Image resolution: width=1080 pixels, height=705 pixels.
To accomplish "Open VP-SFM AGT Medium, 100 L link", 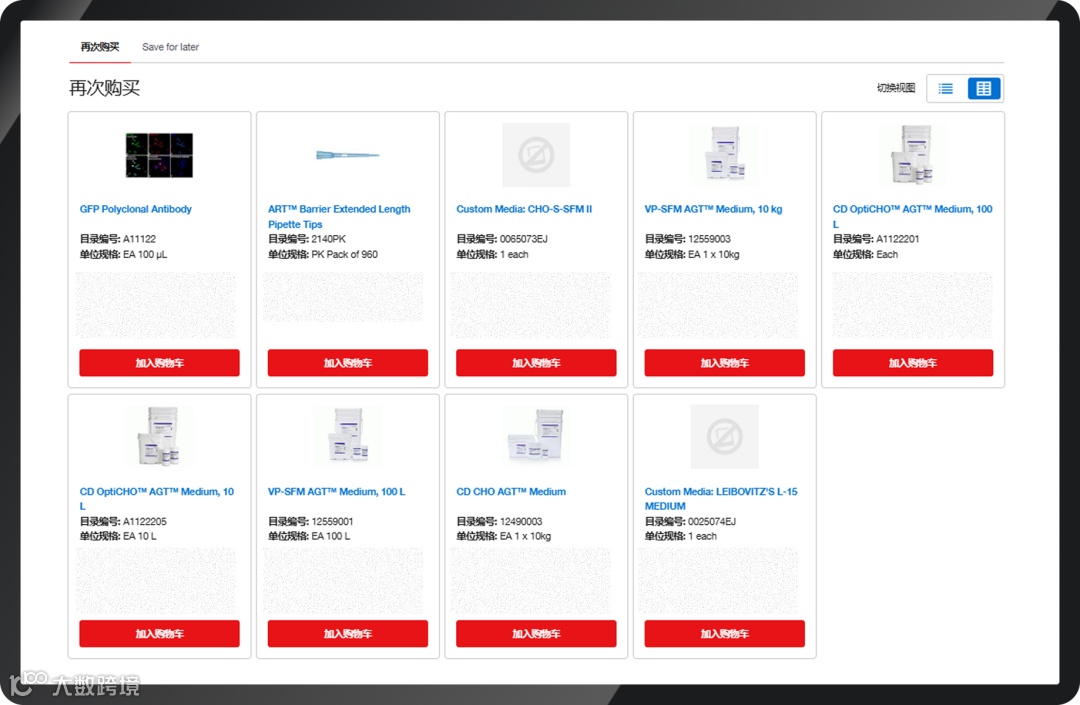I will click(336, 492).
